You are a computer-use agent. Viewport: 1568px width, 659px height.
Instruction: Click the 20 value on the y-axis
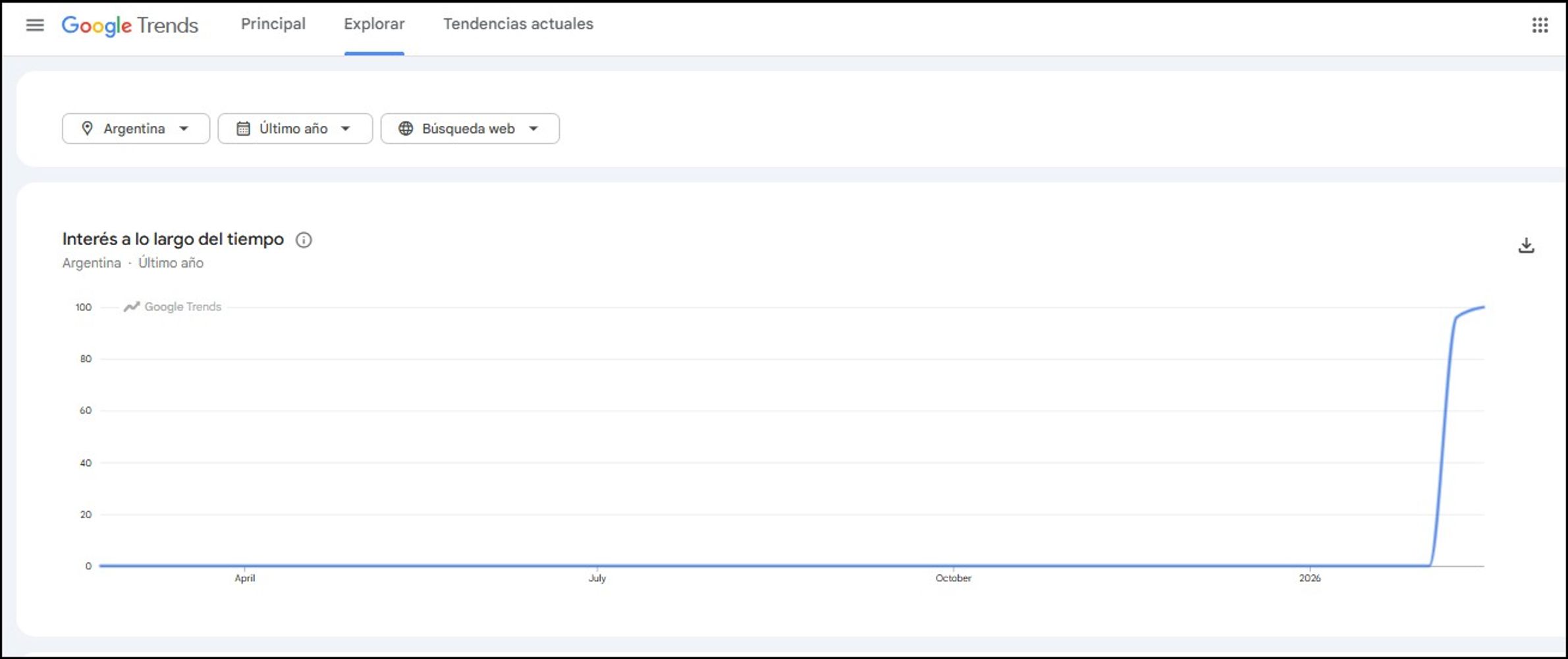point(86,515)
